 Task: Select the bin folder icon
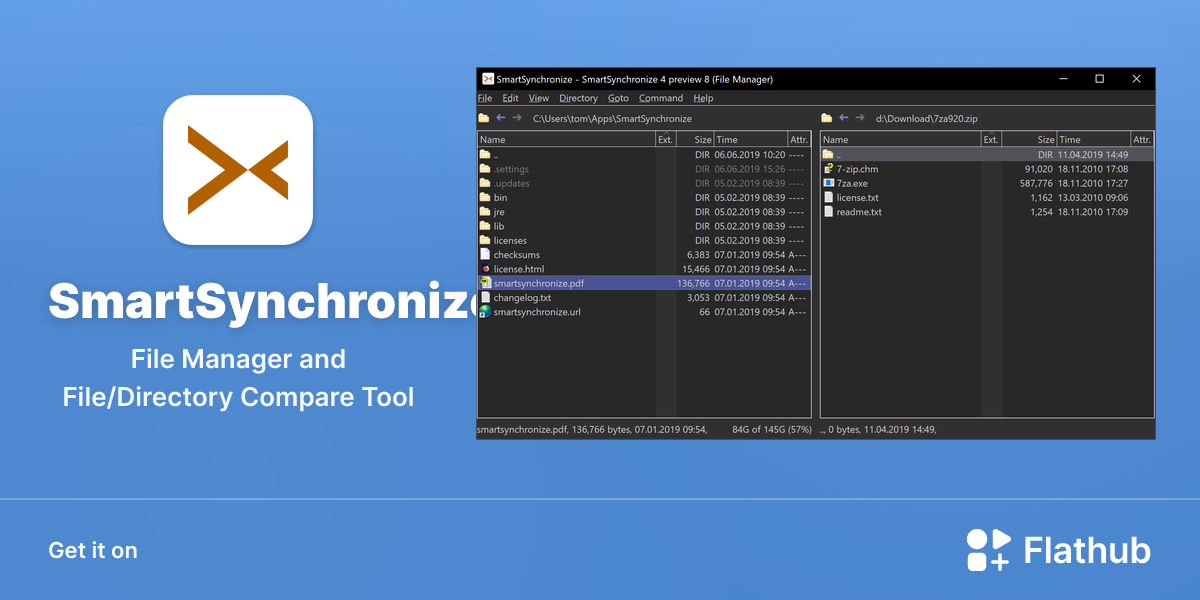485,197
